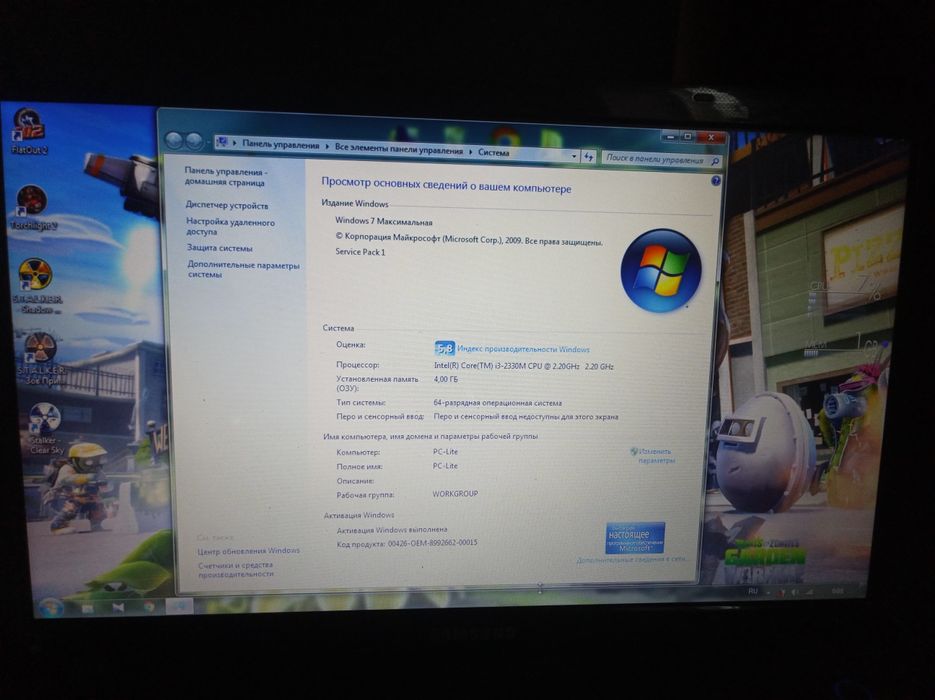This screenshot has width=935, height=700.
Task: Click the genuine Microsoft software badge
Action: tap(635, 538)
